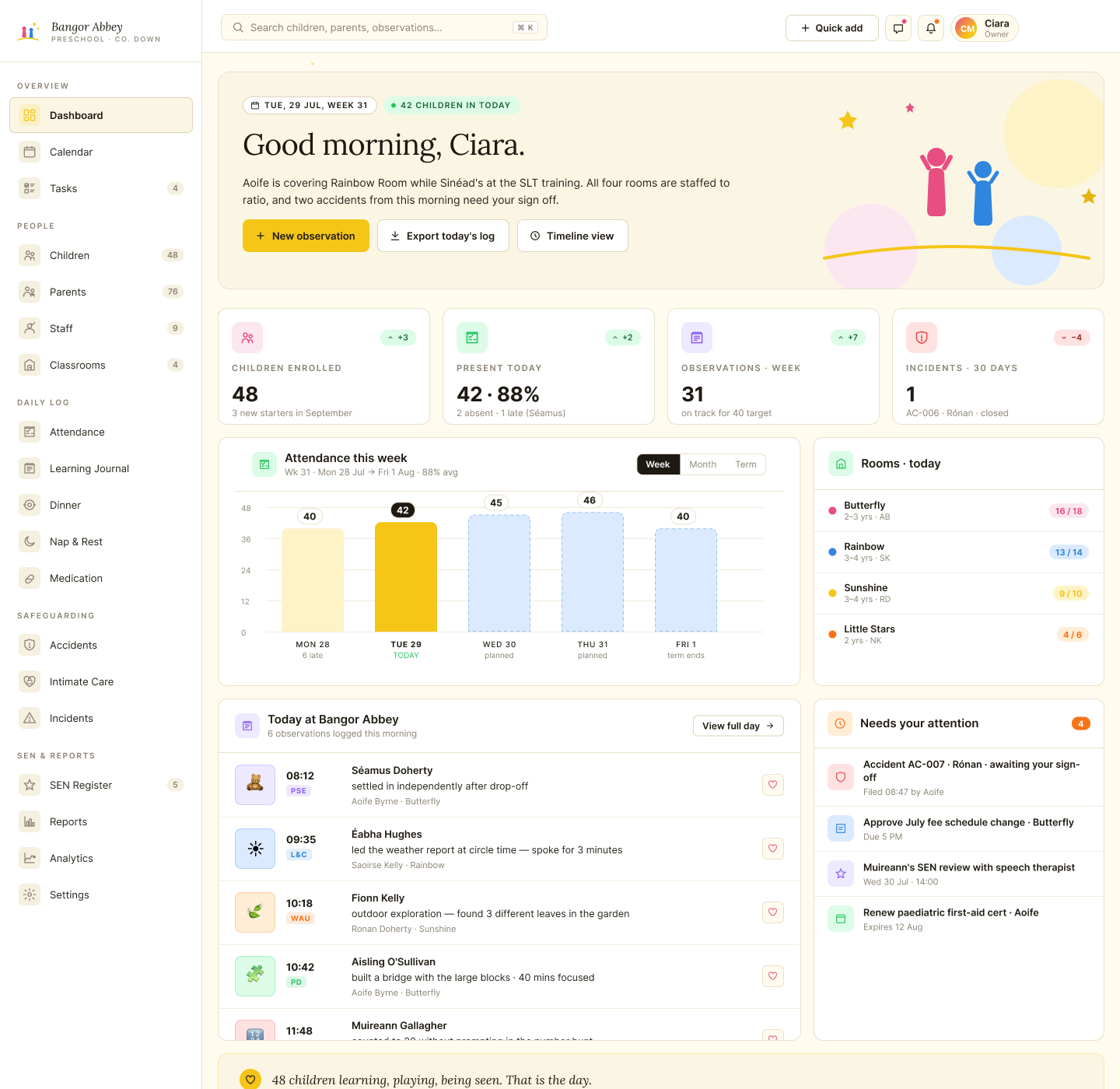The width and height of the screenshot is (1120, 1089).
Task: Go to Attendance in the sidebar
Action: (101, 432)
